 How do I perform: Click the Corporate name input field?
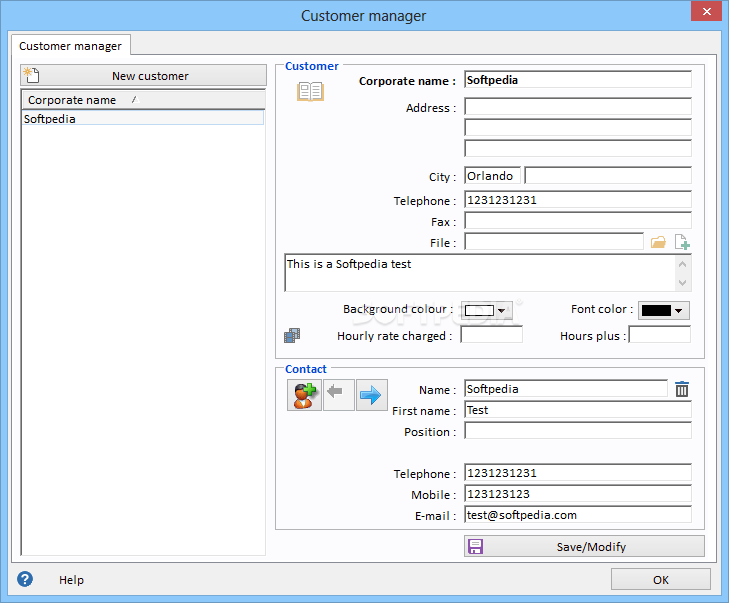click(x=578, y=80)
